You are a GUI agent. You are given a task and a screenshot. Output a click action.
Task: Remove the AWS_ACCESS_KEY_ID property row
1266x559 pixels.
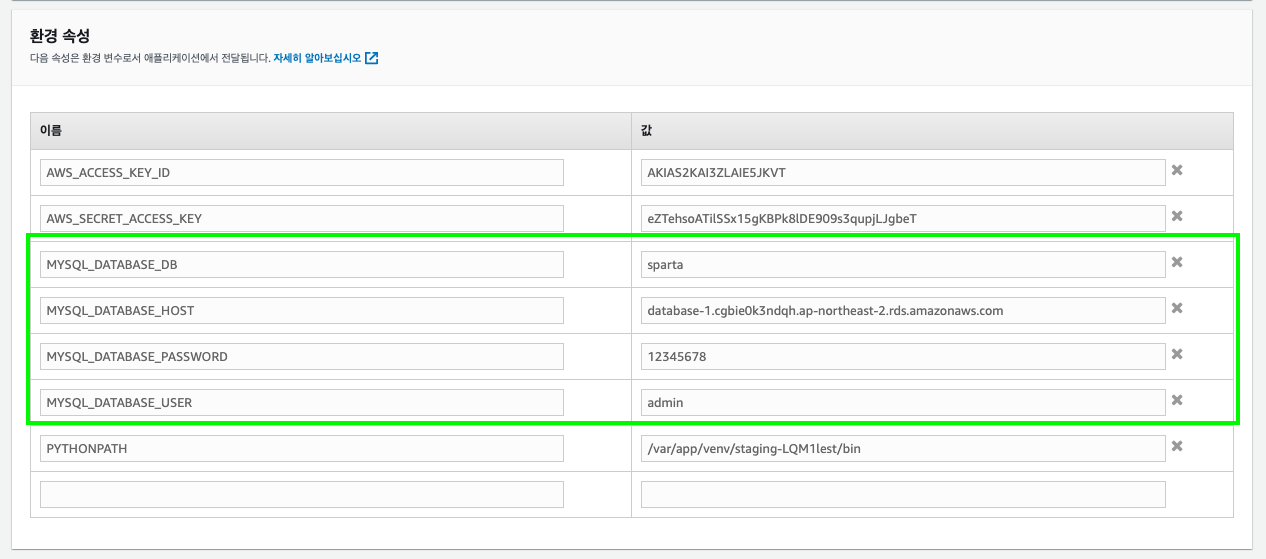point(1177,170)
